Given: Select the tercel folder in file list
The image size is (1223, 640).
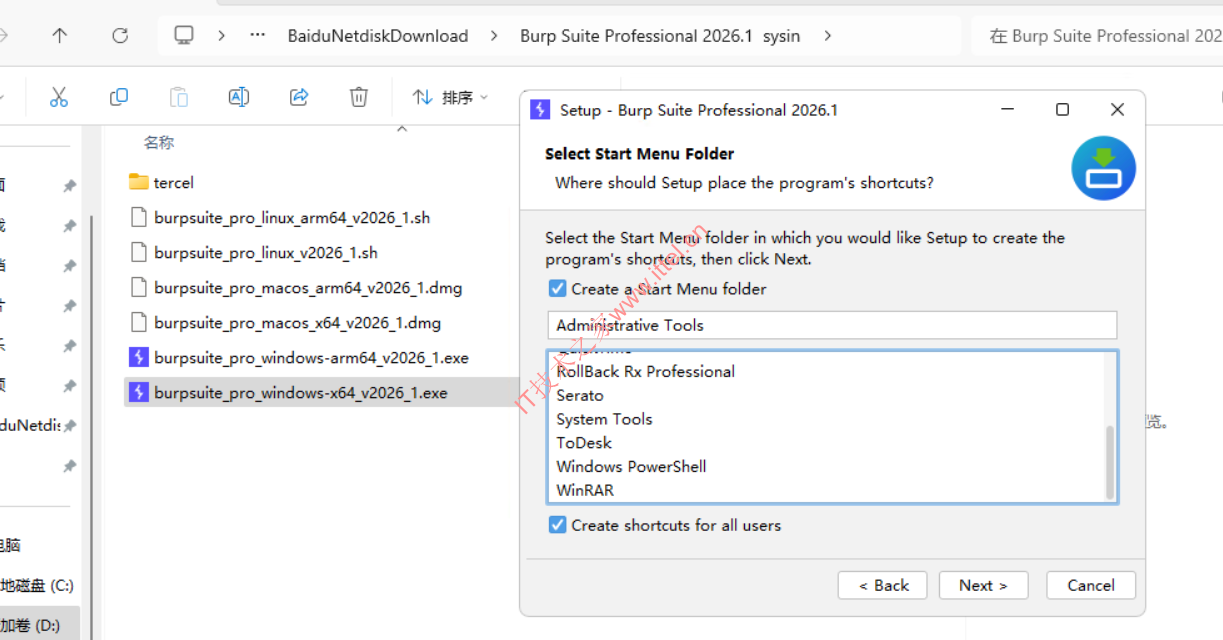Looking at the screenshot, I should (173, 182).
